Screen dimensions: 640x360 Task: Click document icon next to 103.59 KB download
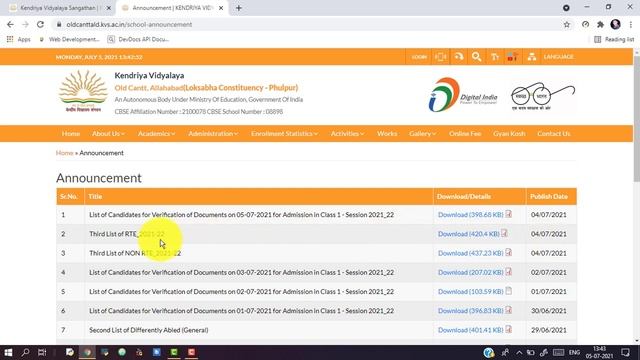pyautogui.click(x=509, y=291)
